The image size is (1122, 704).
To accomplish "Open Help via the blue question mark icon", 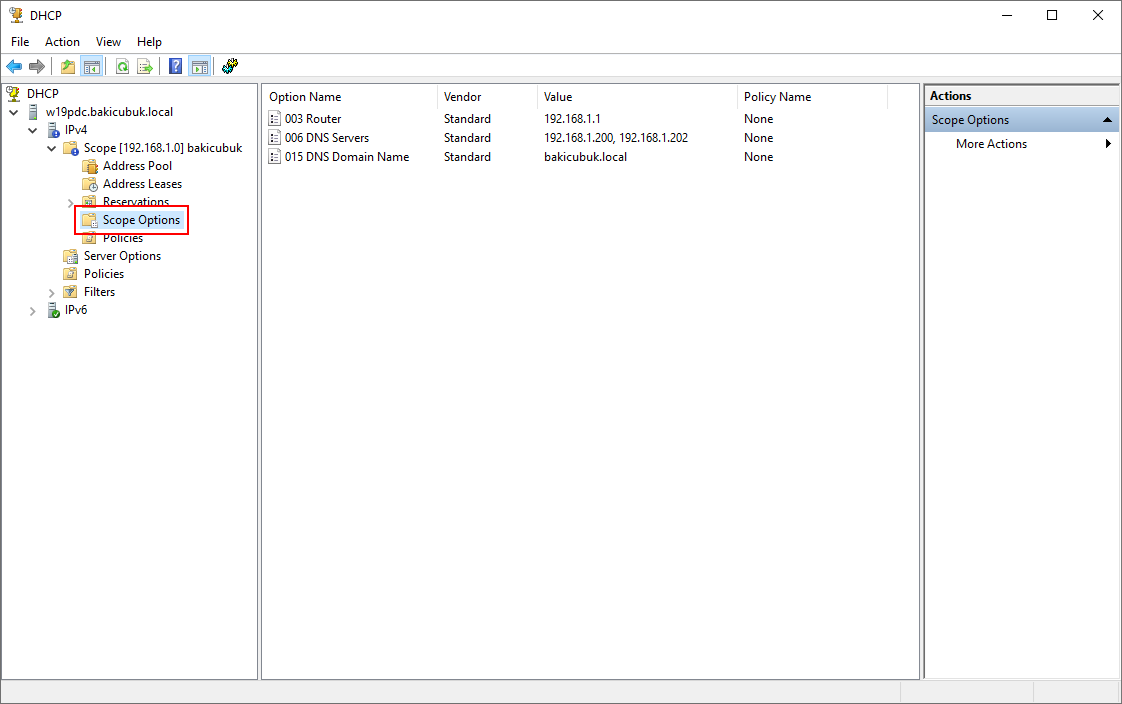I will (175, 67).
